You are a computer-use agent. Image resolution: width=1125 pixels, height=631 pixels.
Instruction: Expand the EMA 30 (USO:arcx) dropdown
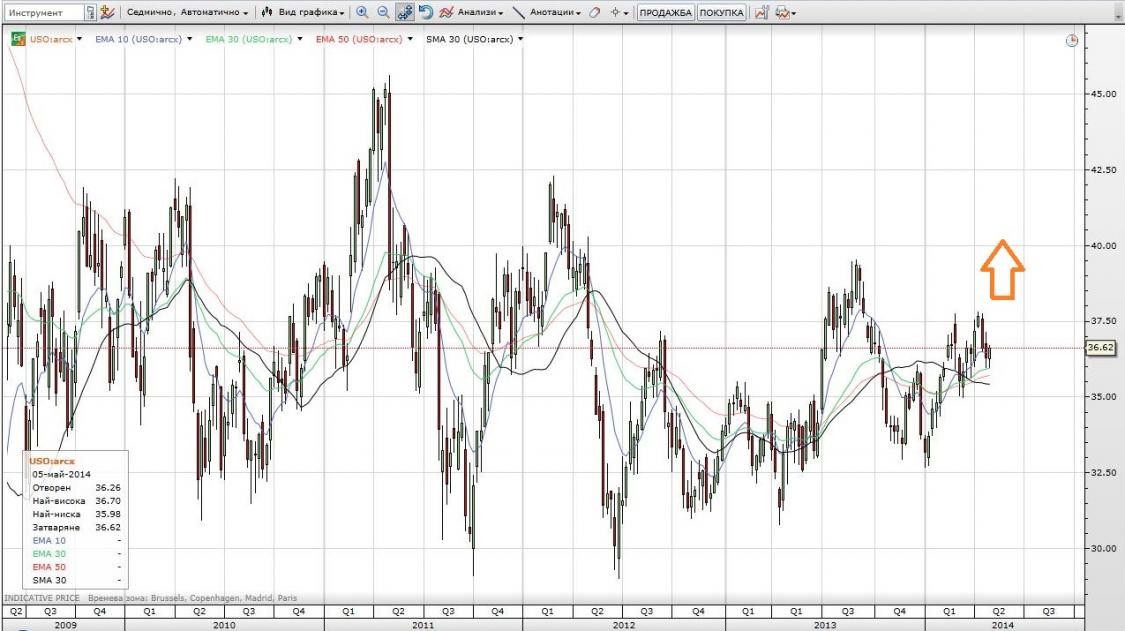click(x=300, y=39)
